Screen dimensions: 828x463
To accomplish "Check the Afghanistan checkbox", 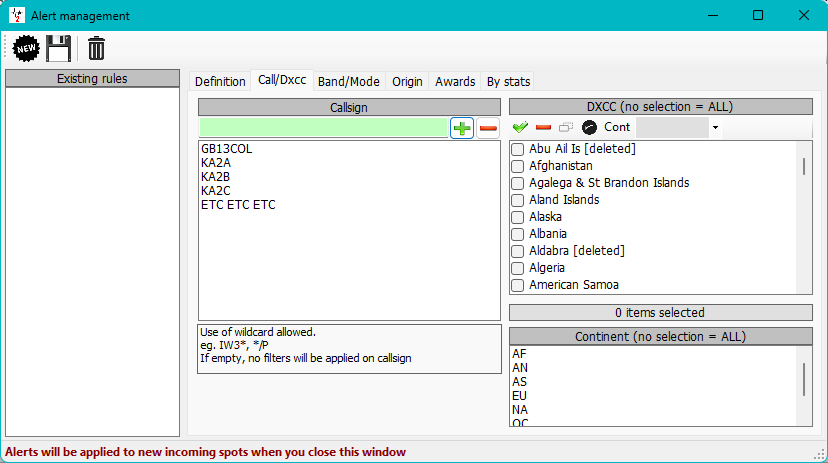I will pyautogui.click(x=518, y=166).
